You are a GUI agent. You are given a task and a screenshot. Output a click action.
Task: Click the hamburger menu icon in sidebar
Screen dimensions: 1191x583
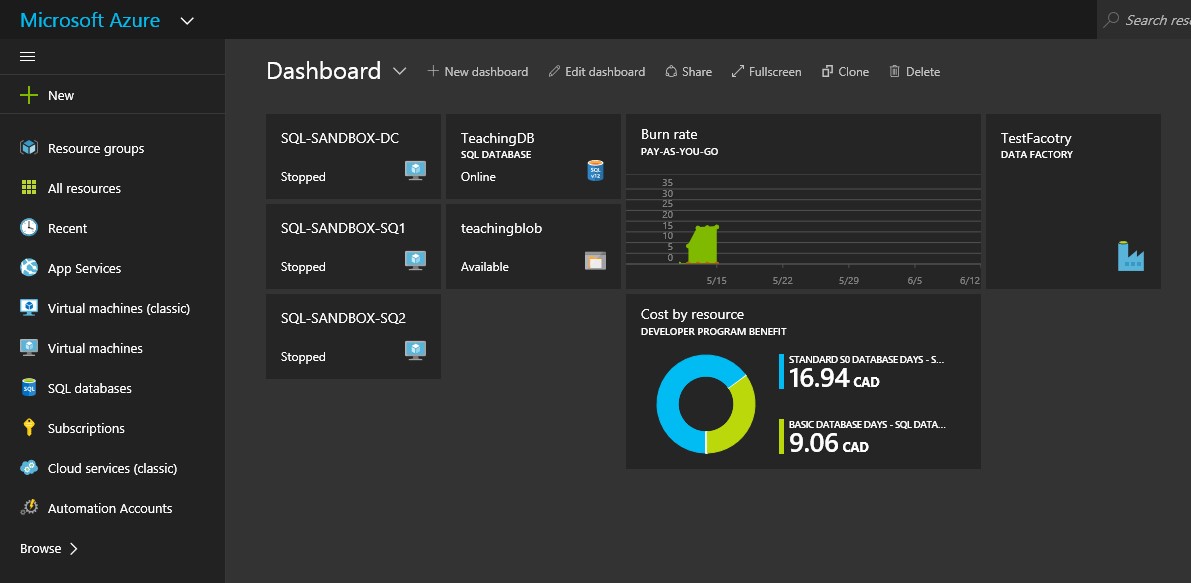tap(27, 57)
